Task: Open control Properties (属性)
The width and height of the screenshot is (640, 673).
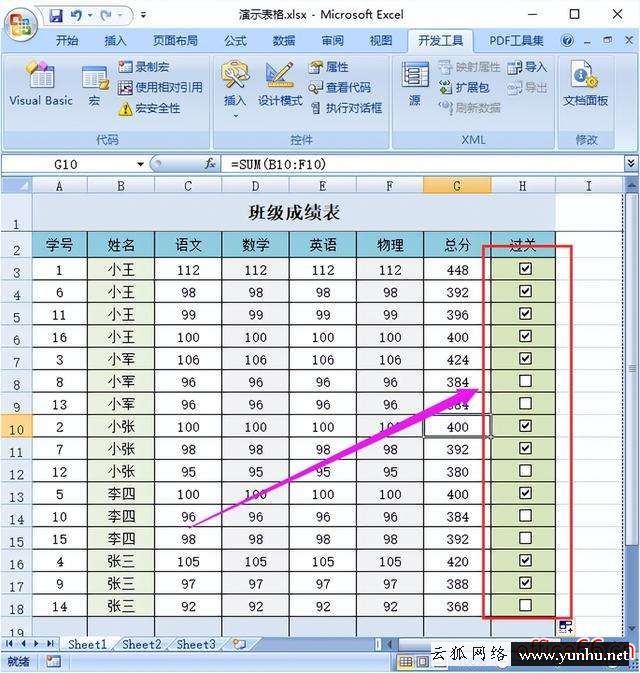Action: click(329, 67)
